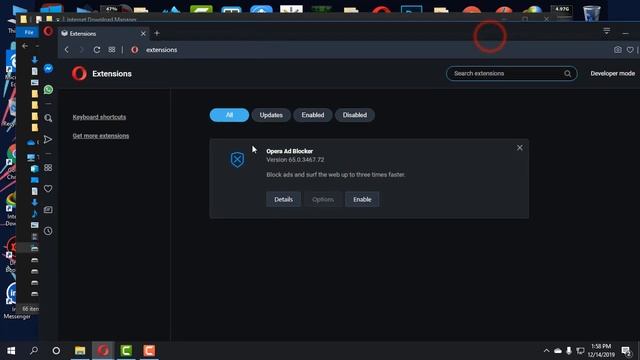This screenshot has width=640, height=360.
Task: Select the Updates filter tab
Action: pyautogui.click(x=271, y=115)
